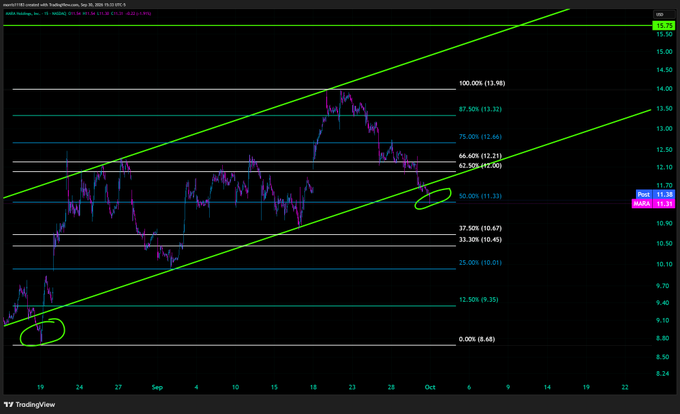680x414 pixels.
Task: Click the 23 date on time axis
Action: click(352, 388)
